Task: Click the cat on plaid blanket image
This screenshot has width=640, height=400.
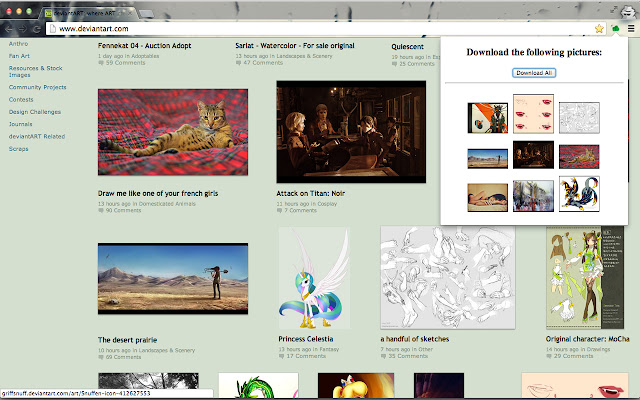Action: (173, 132)
